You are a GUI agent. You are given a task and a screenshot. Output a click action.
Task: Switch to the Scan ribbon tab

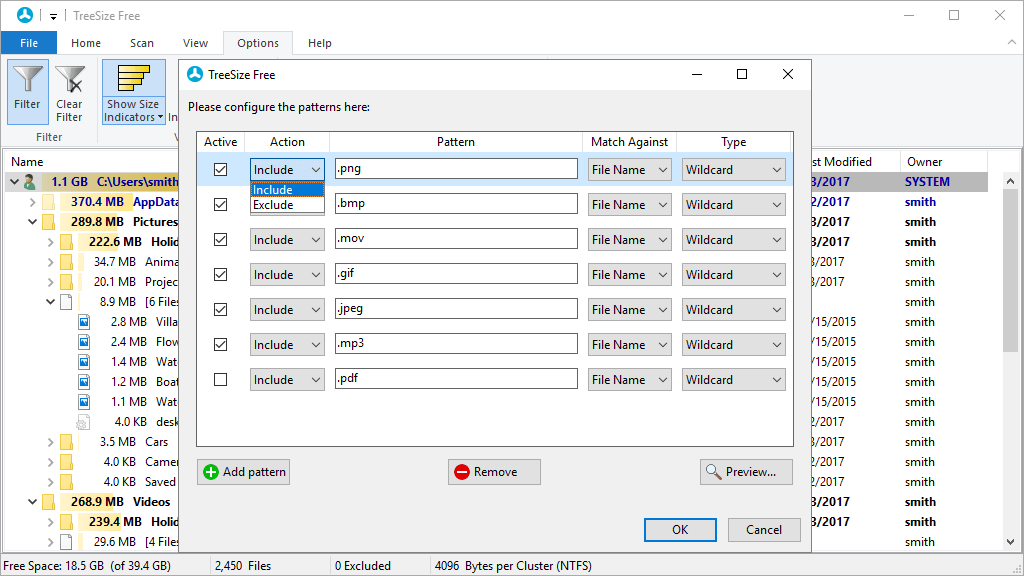(141, 43)
